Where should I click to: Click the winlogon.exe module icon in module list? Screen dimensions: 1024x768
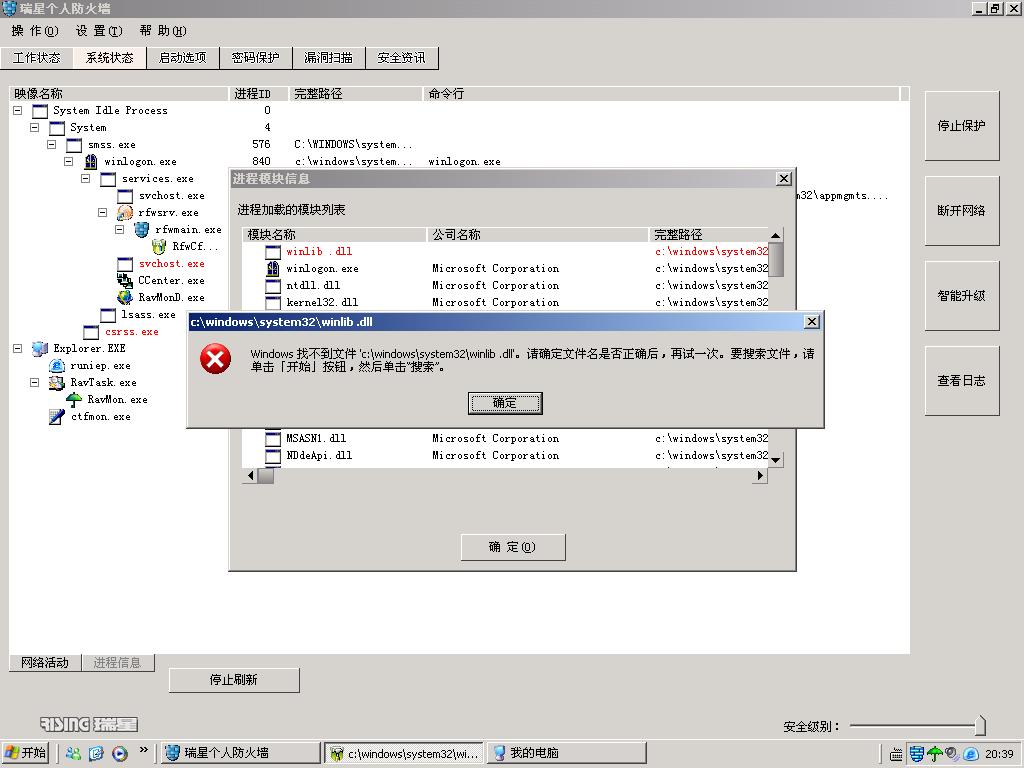click(x=273, y=268)
